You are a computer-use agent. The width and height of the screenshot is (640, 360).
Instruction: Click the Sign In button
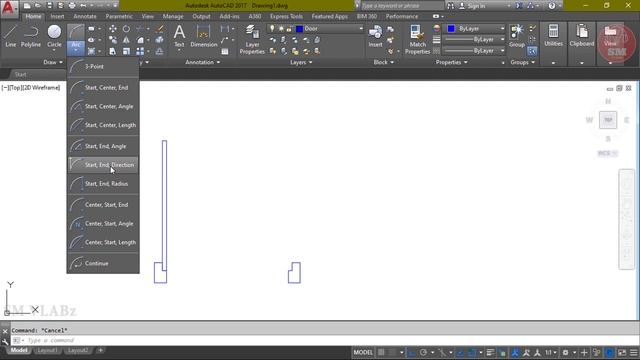coord(472,6)
